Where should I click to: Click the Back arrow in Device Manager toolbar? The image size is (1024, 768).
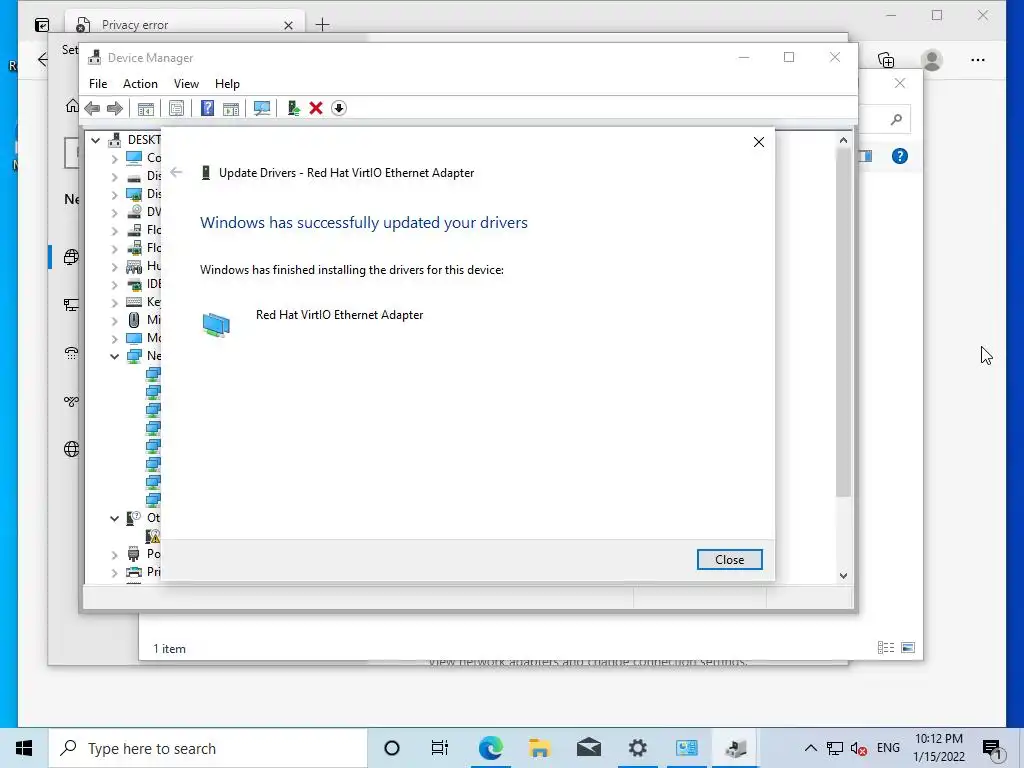click(92, 108)
